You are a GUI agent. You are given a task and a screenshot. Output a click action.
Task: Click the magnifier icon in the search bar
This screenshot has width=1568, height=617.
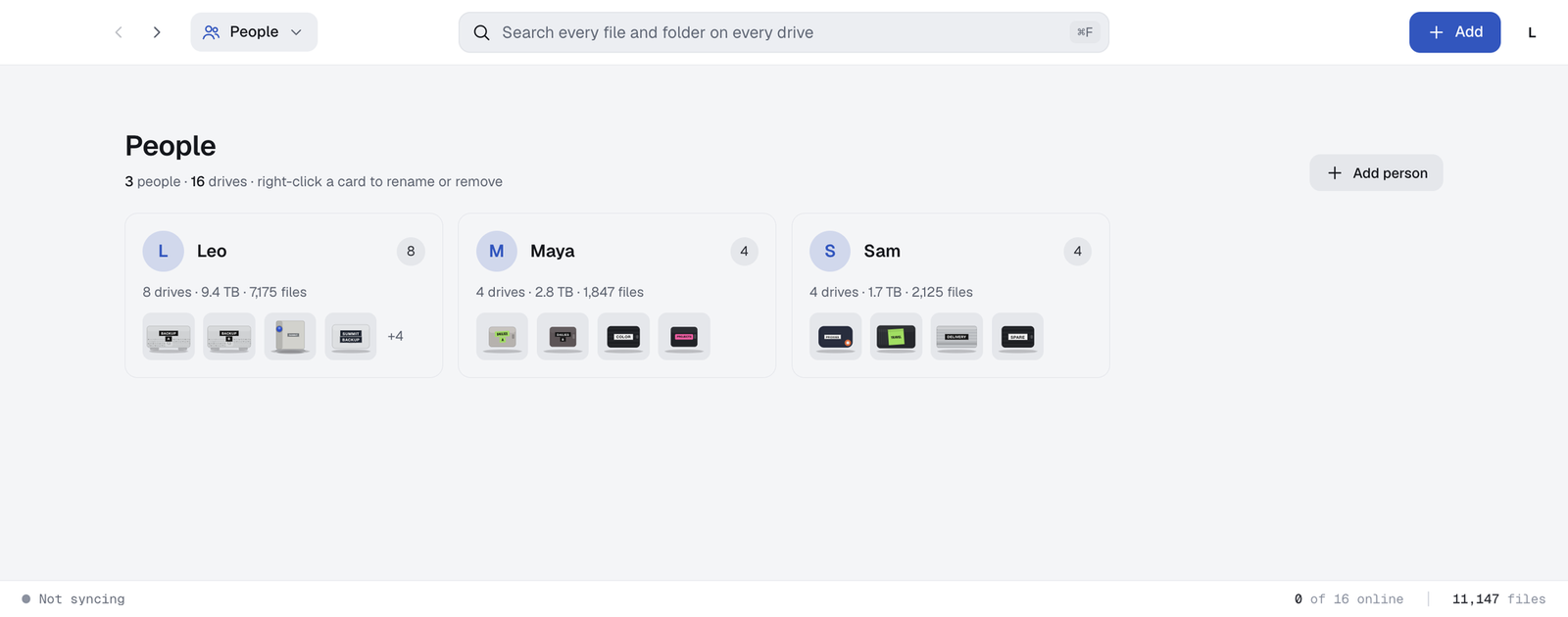click(x=481, y=32)
